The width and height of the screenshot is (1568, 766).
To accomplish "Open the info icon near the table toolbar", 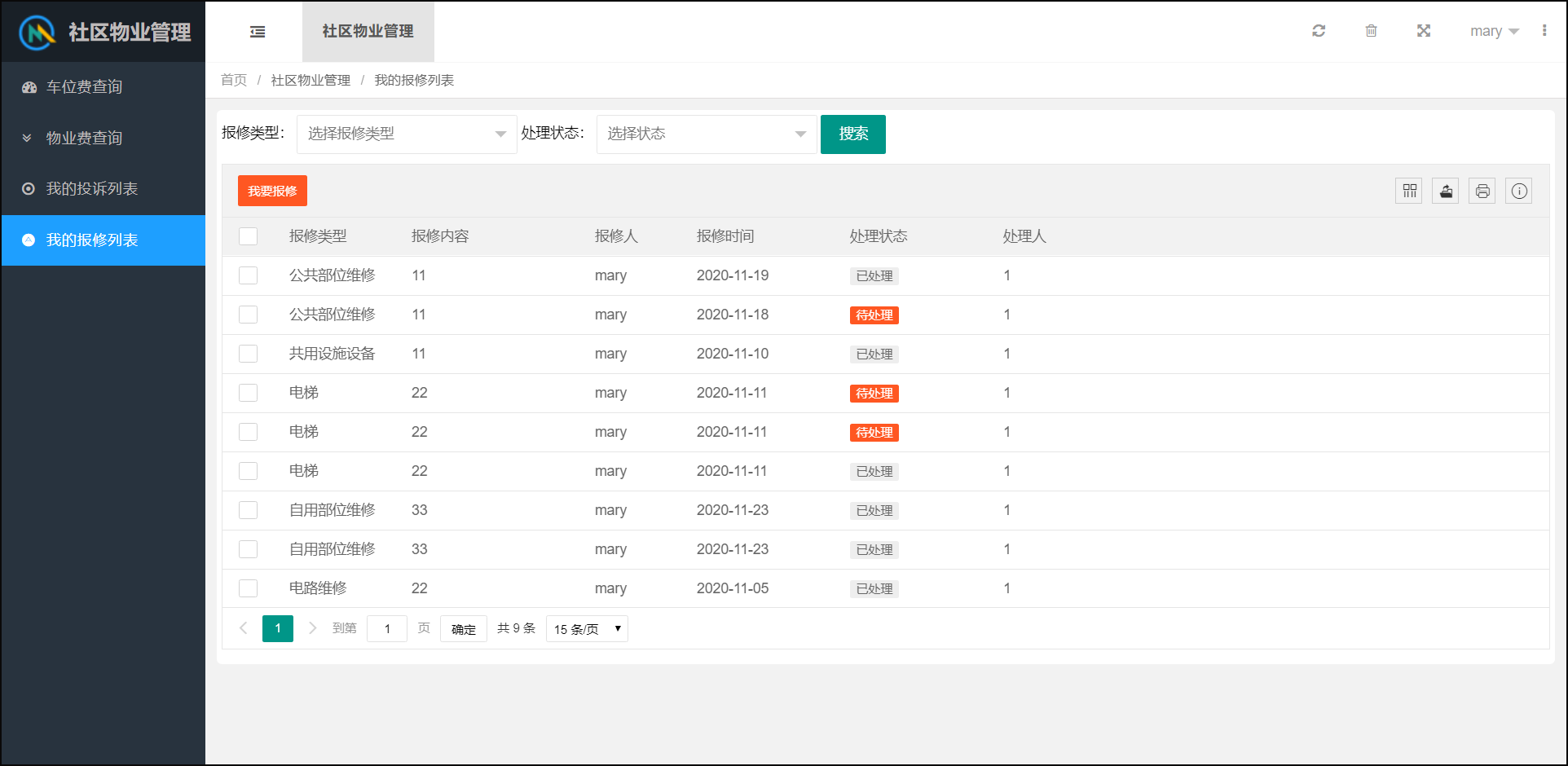I will (1518, 191).
